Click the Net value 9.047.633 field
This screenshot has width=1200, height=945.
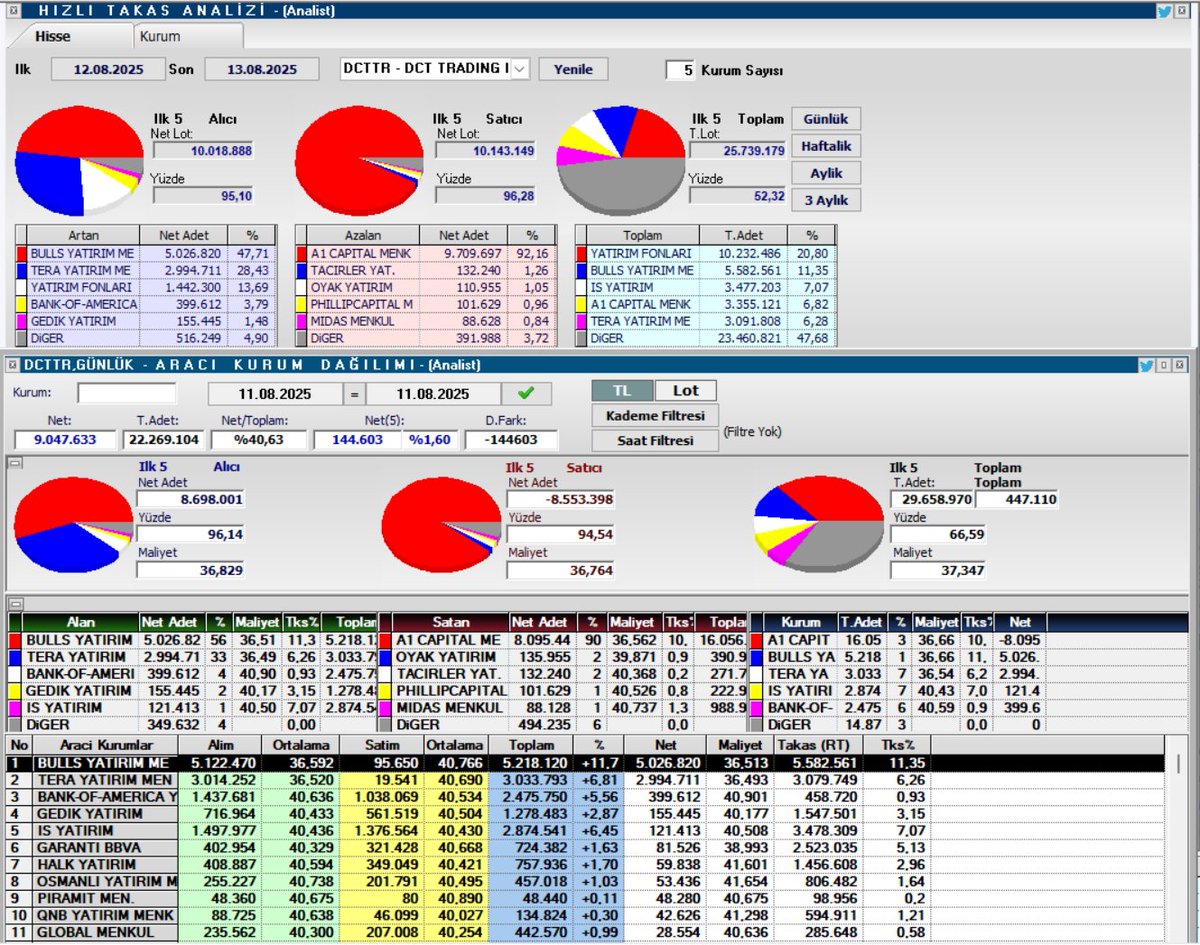66,439
